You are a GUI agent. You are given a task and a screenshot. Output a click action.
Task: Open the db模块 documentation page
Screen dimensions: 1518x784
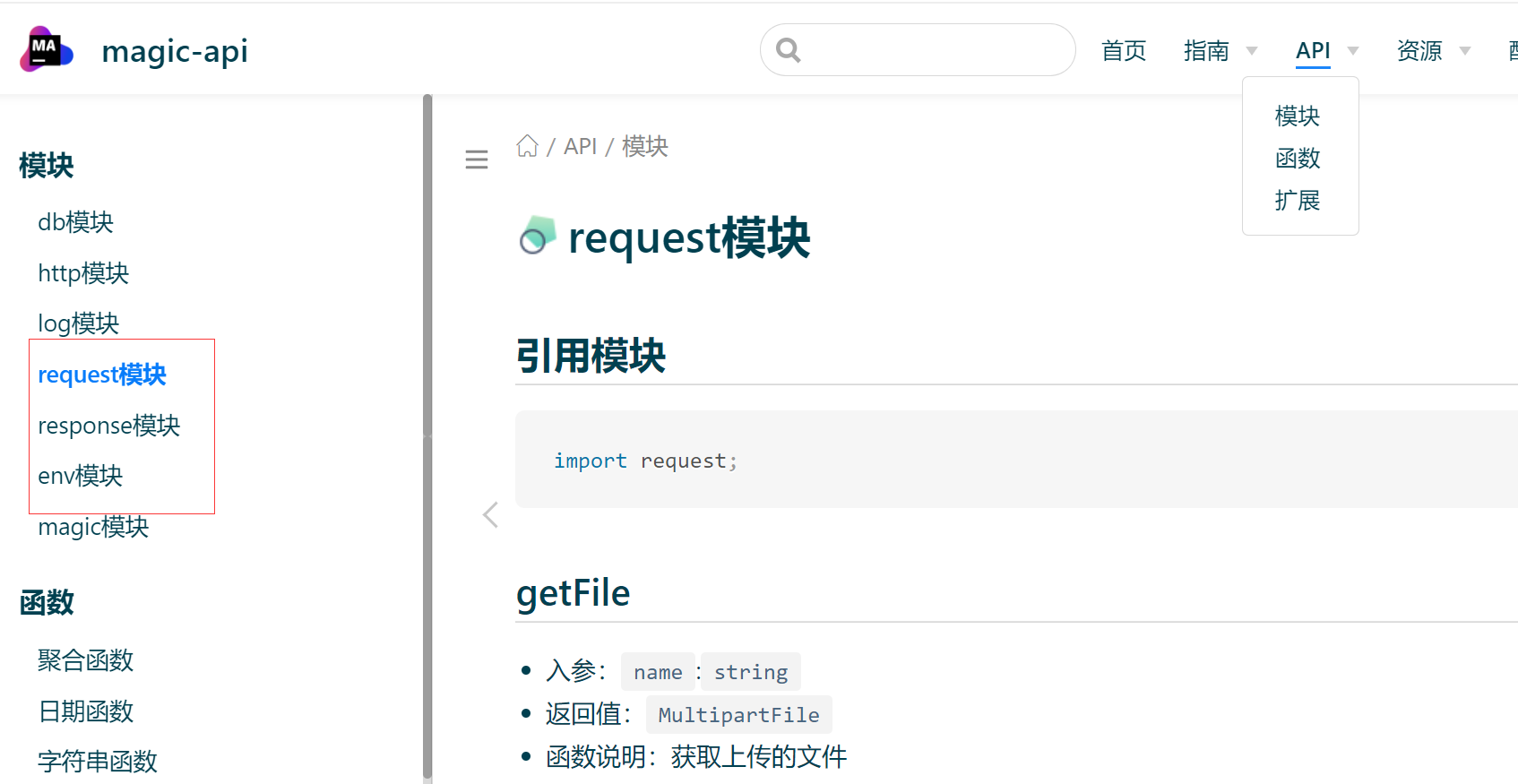[75, 221]
